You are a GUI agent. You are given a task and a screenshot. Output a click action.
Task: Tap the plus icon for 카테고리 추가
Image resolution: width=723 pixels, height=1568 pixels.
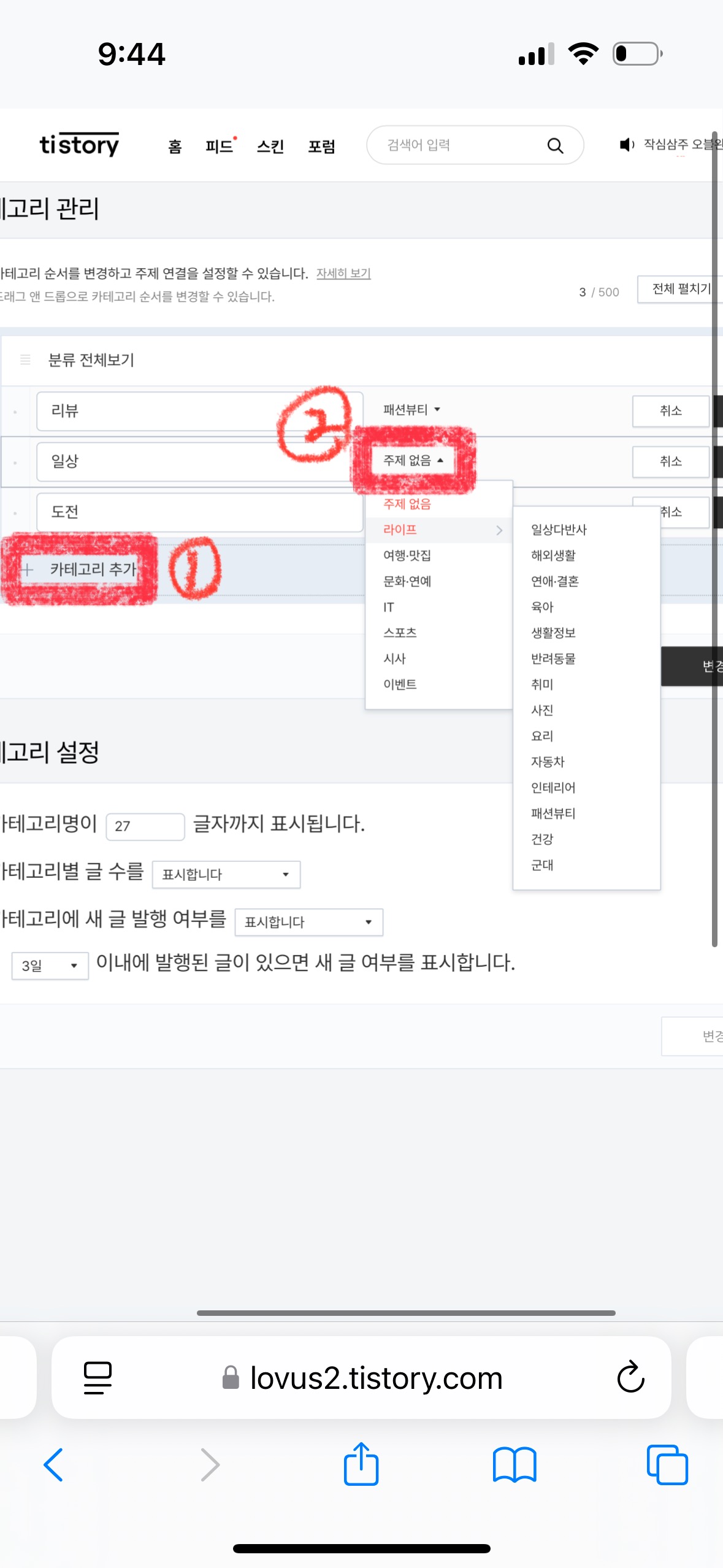28,570
